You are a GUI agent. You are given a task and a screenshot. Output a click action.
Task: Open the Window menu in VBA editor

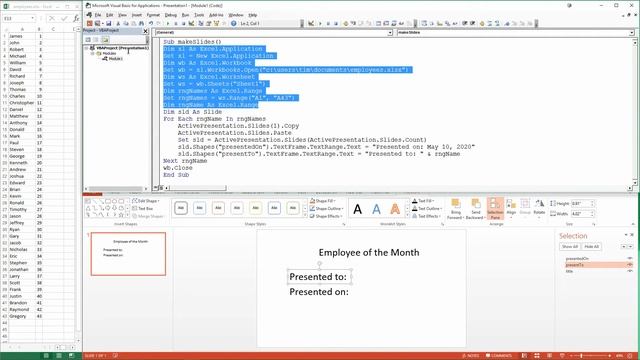(x=236, y=15)
